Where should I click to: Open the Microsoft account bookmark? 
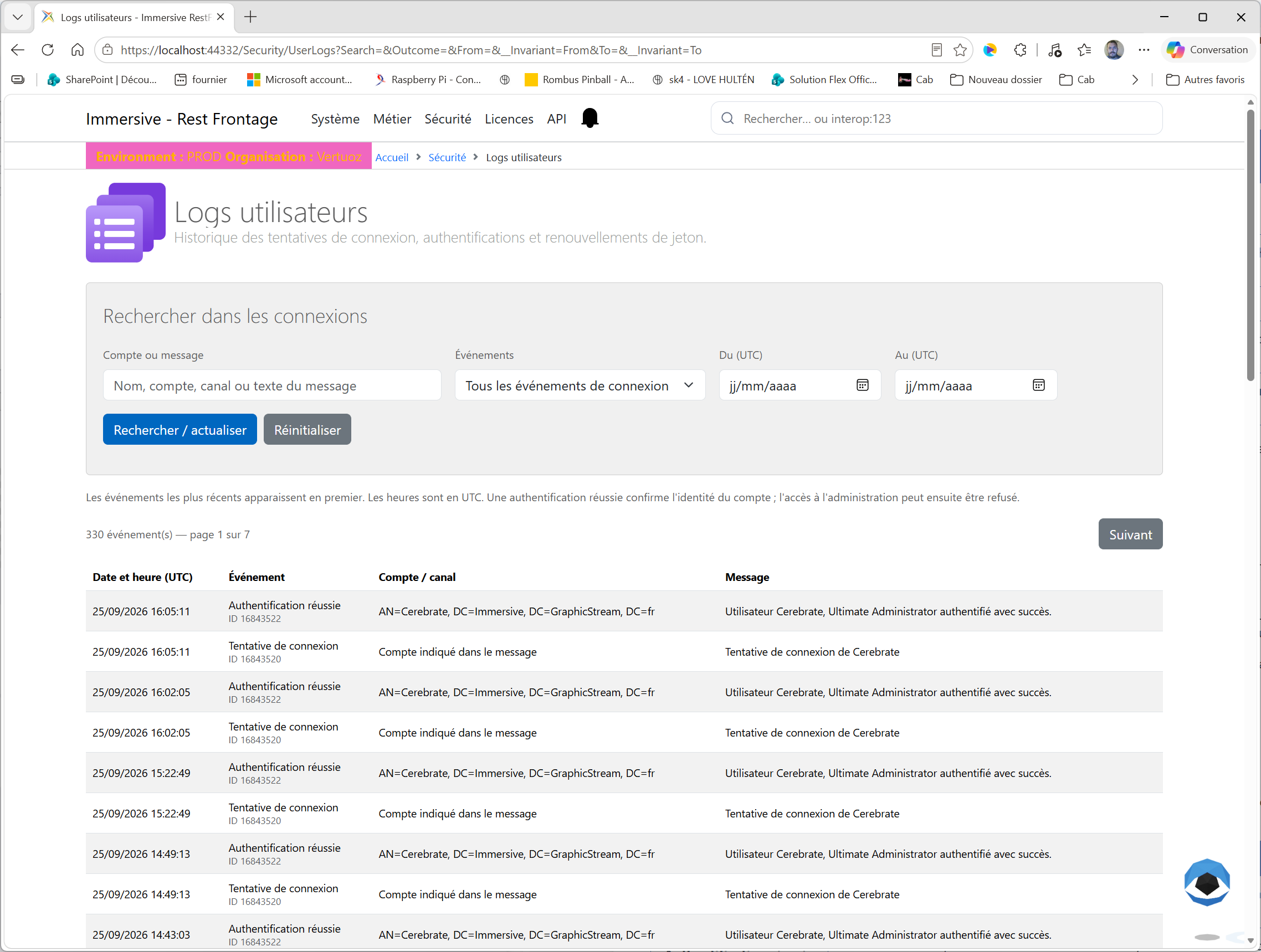[299, 80]
